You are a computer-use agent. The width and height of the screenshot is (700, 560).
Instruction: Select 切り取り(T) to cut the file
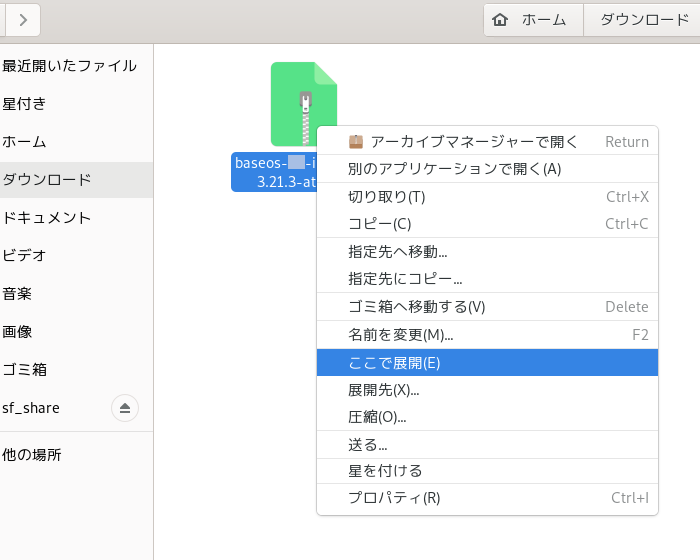[386, 197]
